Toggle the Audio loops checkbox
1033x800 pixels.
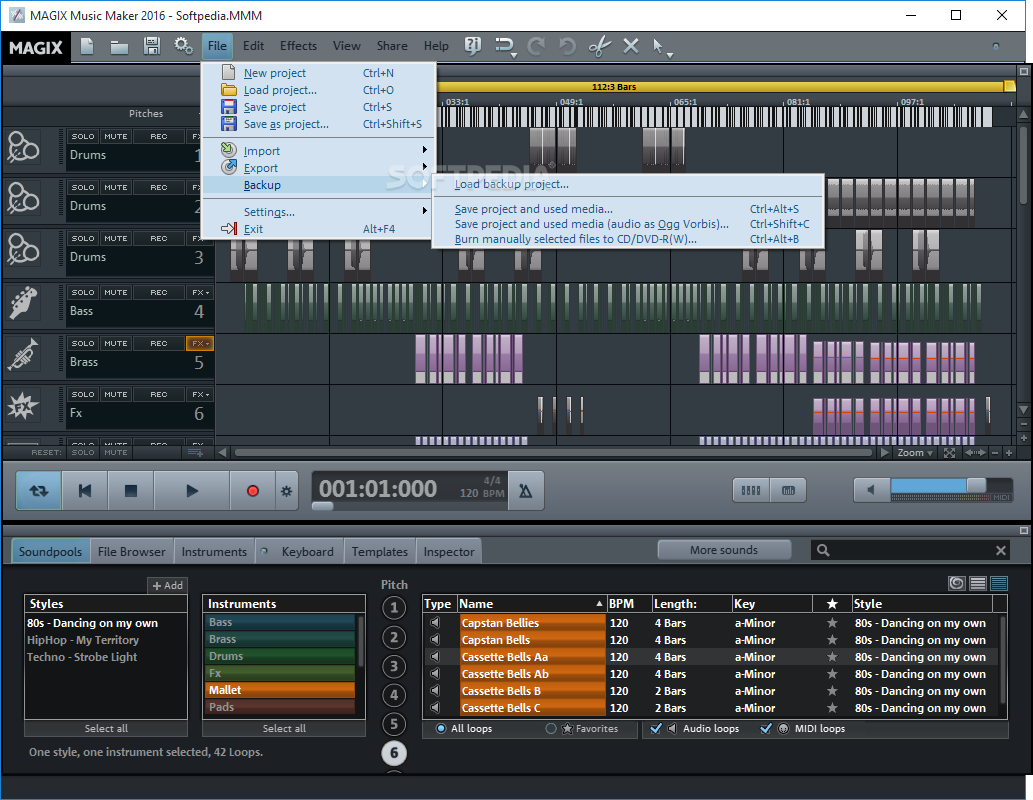(x=656, y=728)
